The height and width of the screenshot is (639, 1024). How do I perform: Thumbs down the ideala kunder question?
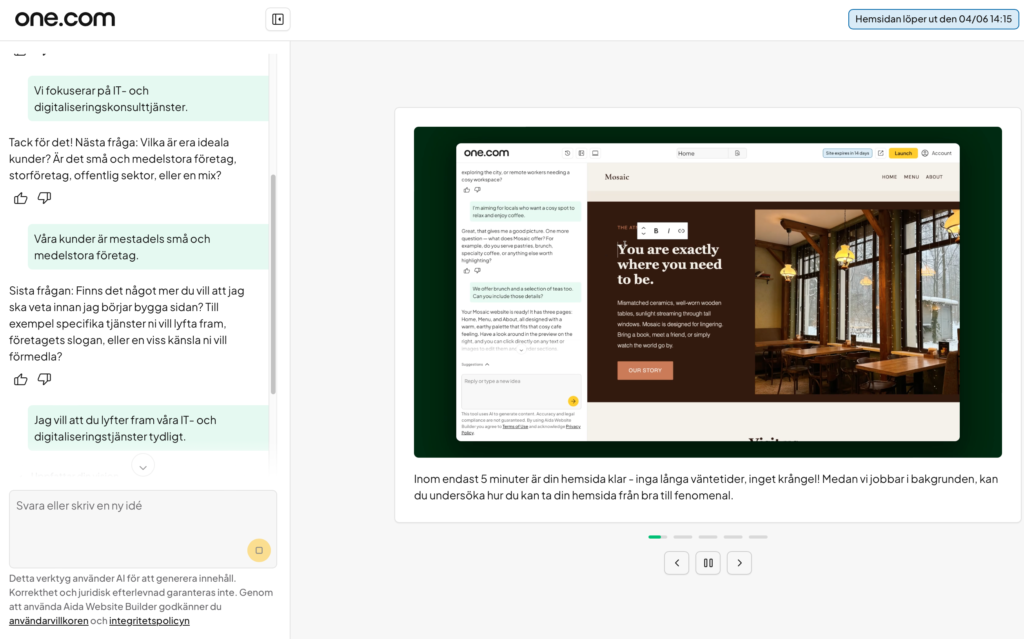click(44, 198)
